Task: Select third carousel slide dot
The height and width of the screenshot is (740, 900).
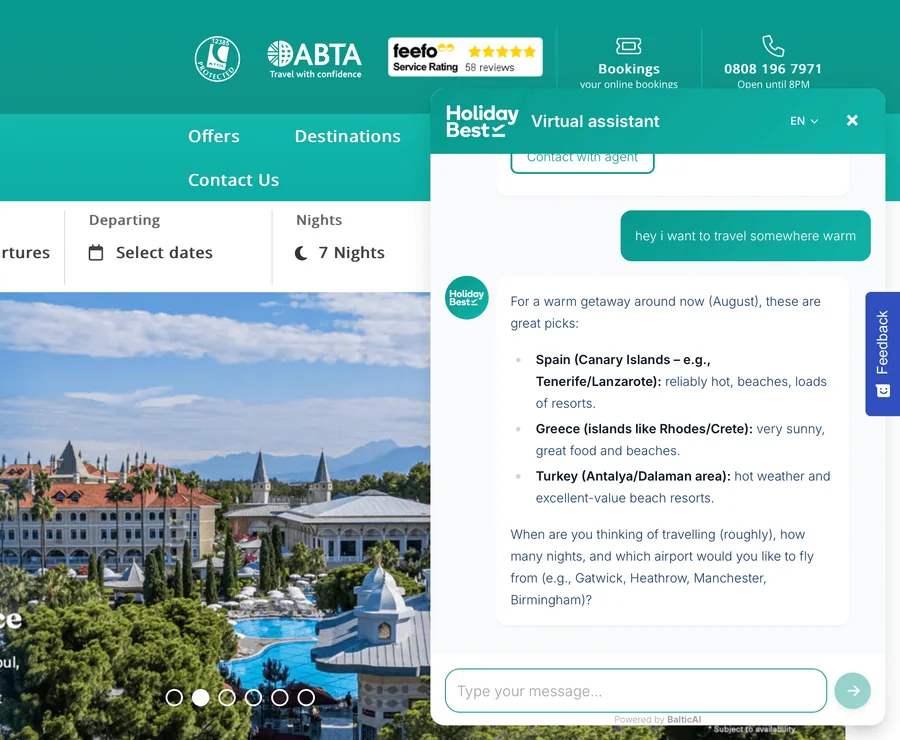Action: tap(227, 698)
